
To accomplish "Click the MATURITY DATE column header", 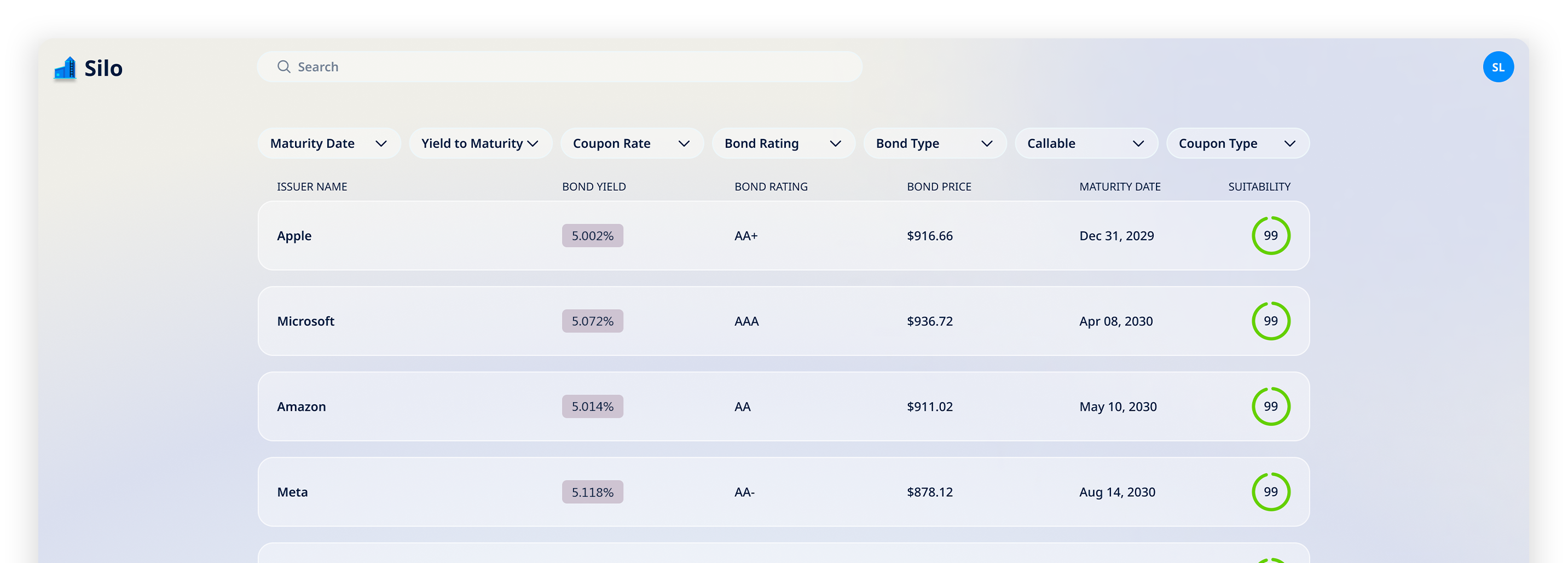I will [x=1119, y=187].
